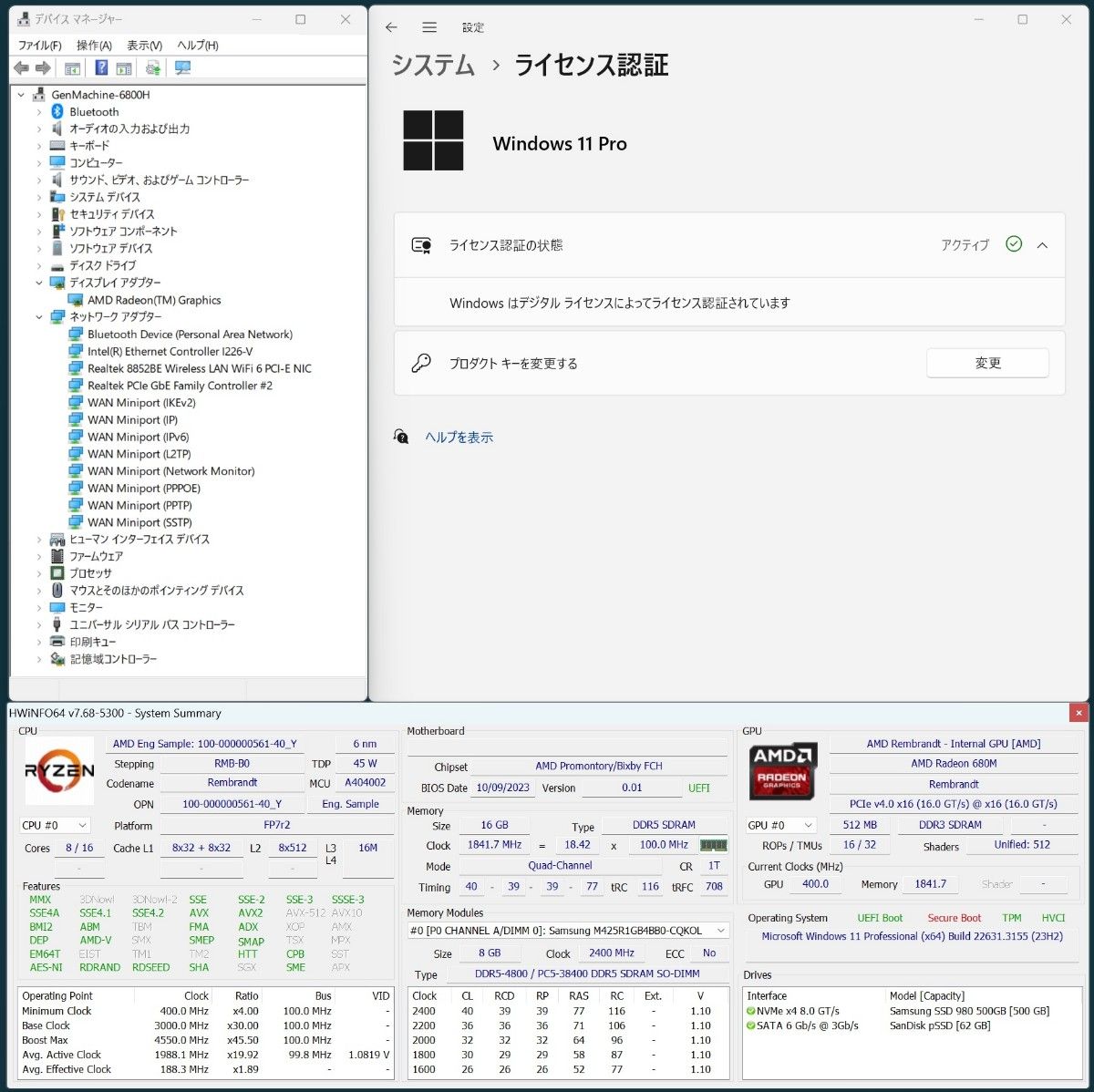Click the 変更 product key button
Viewport: 1094px width, 1092px height.
987,363
